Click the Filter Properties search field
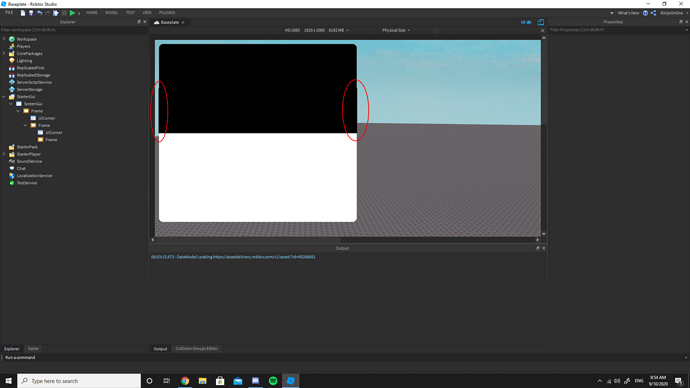 (616, 30)
